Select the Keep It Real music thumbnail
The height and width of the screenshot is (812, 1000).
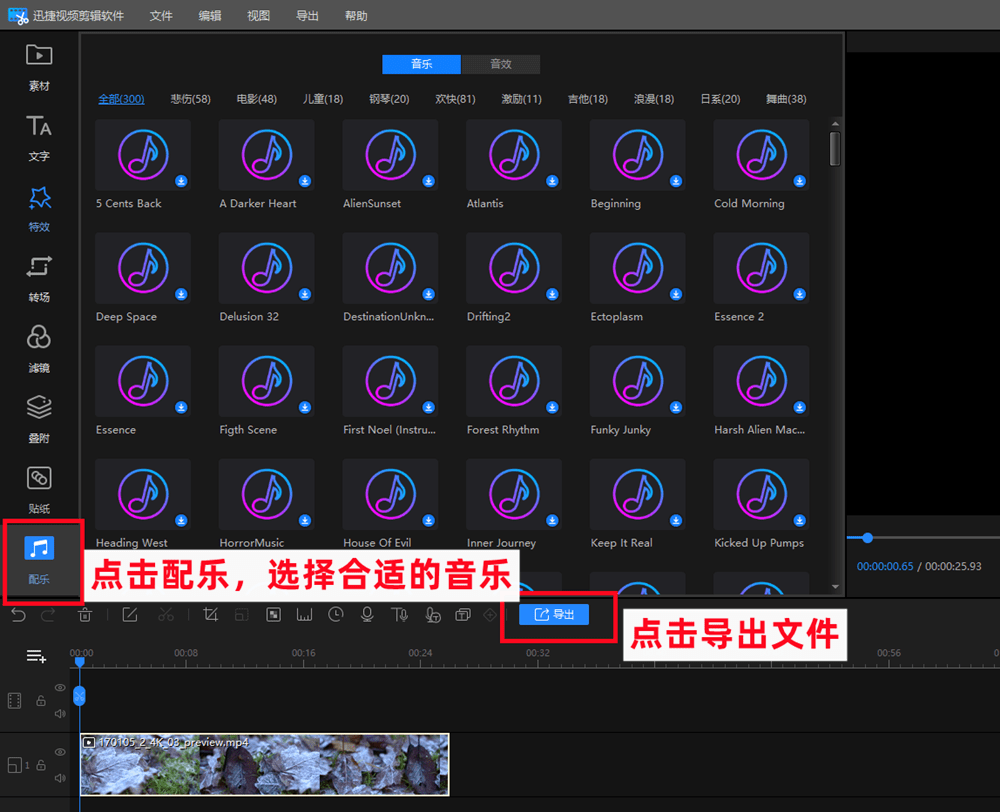[x=637, y=494]
